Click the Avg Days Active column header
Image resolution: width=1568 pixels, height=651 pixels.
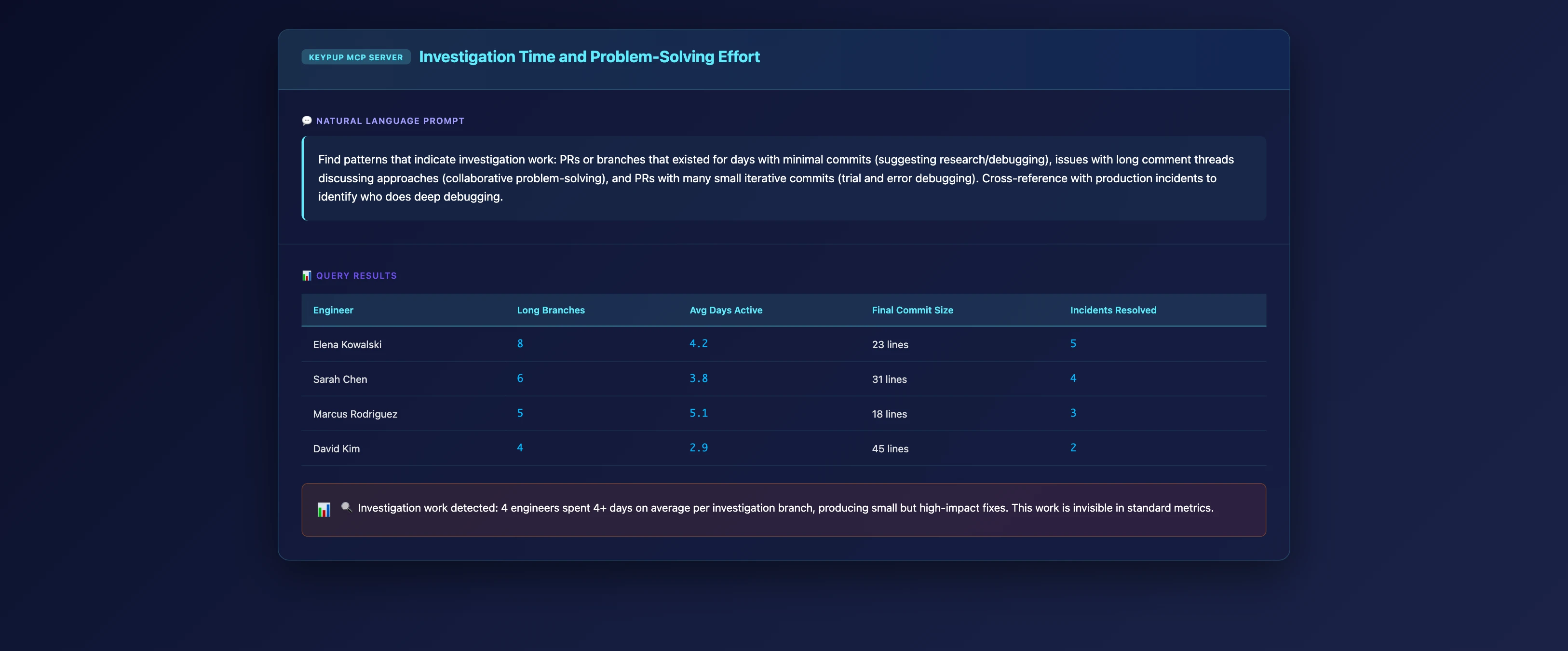coord(726,310)
